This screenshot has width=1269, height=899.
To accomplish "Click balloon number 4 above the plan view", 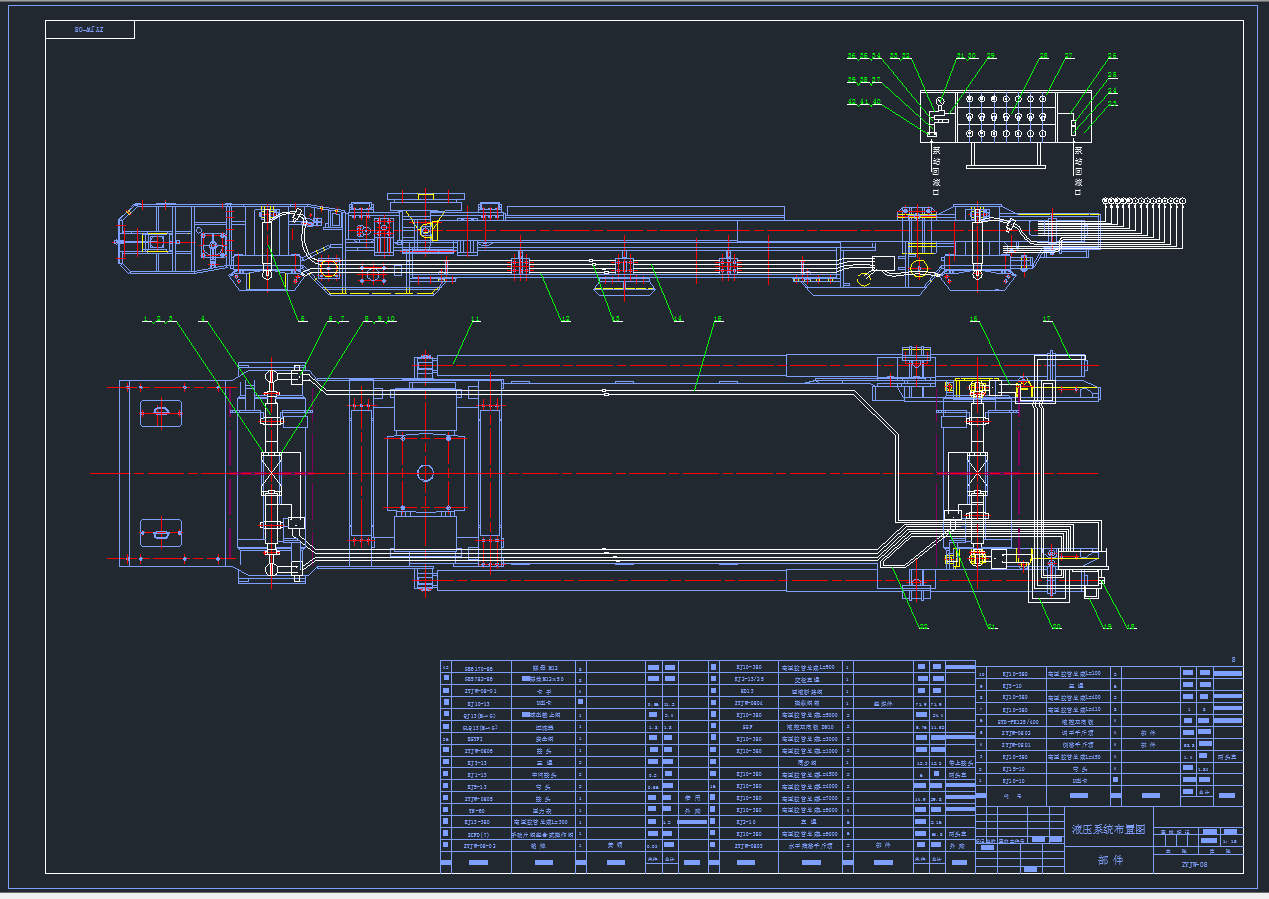I will tap(203, 319).
